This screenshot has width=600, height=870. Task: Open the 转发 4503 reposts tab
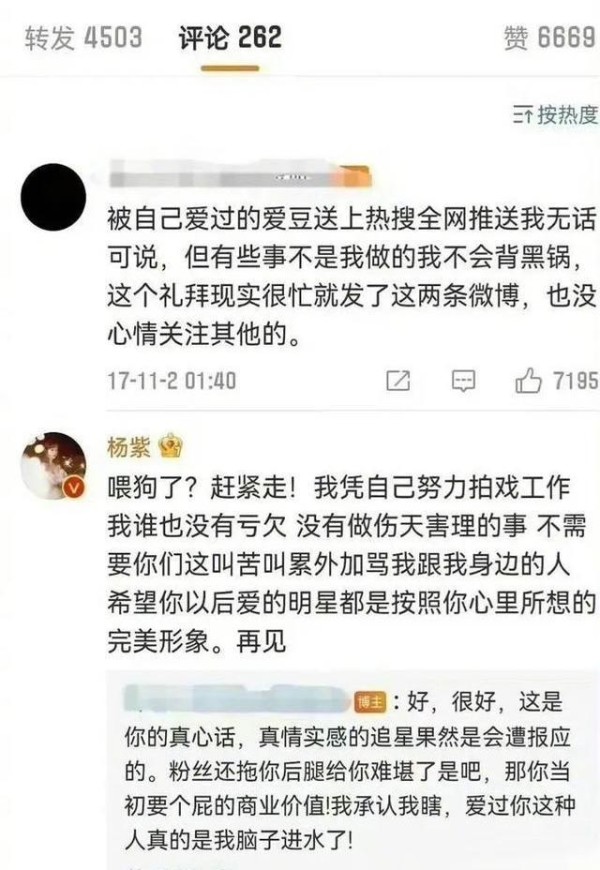pyautogui.click(x=83, y=38)
